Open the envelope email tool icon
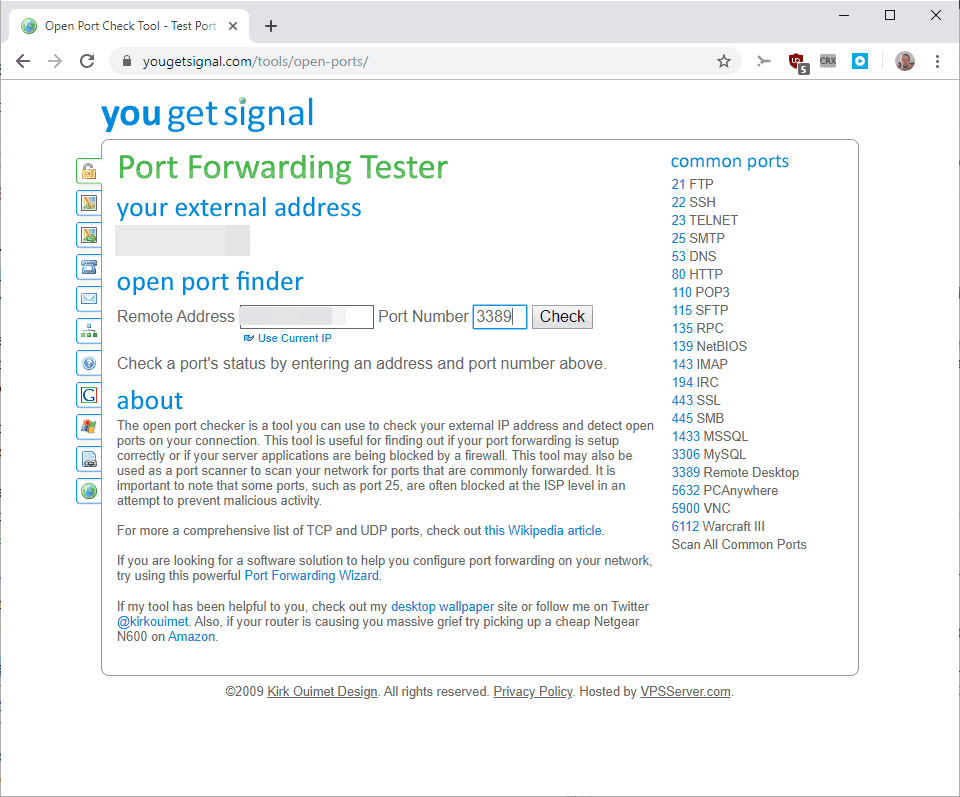960x797 pixels. [88, 298]
